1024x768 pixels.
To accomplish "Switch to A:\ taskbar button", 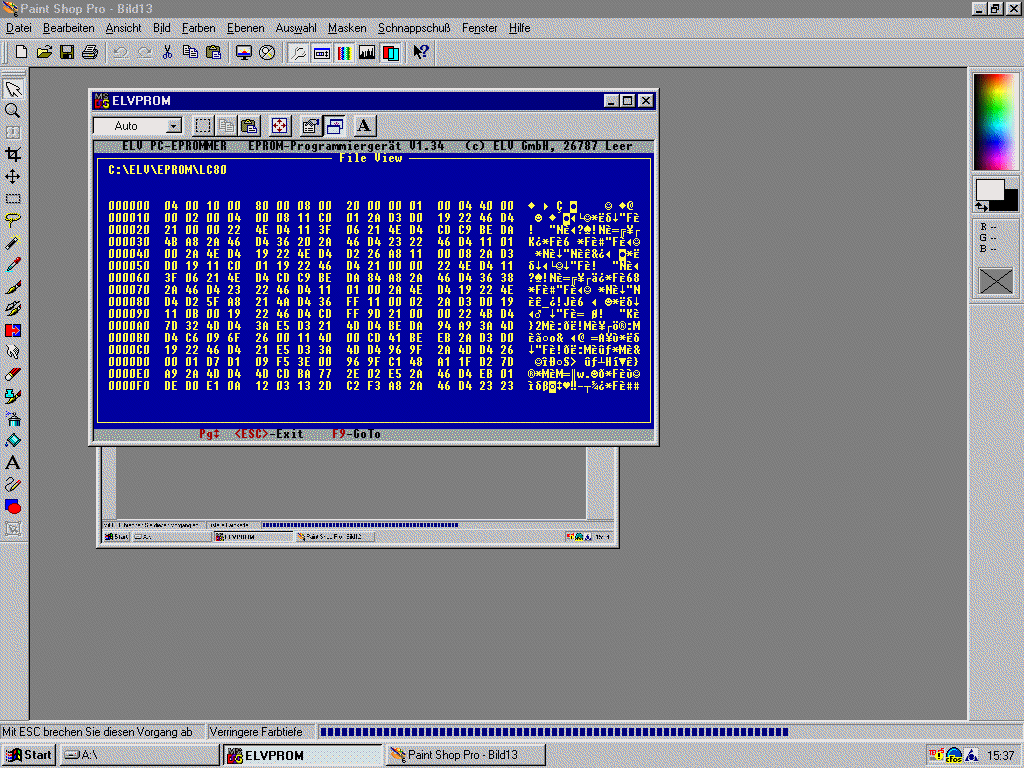I will tap(140, 755).
